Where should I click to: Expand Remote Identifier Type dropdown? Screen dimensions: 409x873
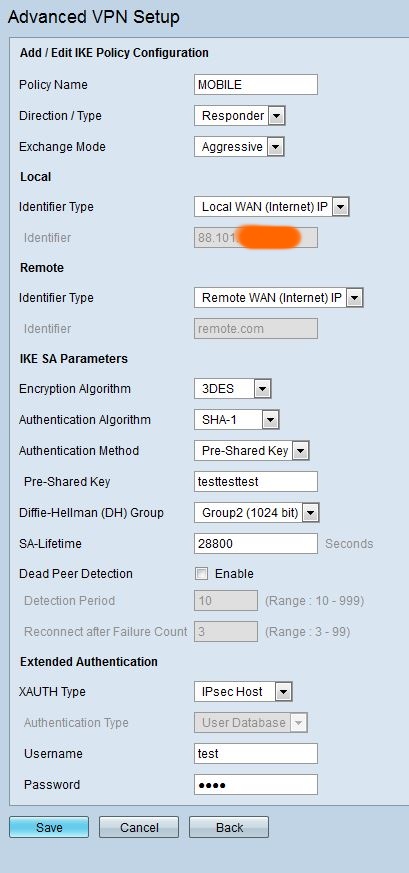(x=279, y=298)
